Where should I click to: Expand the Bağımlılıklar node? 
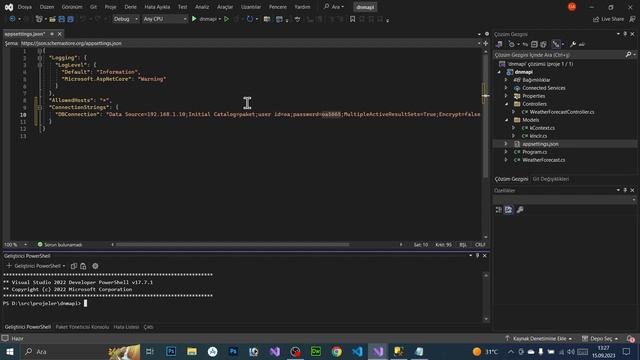click(506, 80)
